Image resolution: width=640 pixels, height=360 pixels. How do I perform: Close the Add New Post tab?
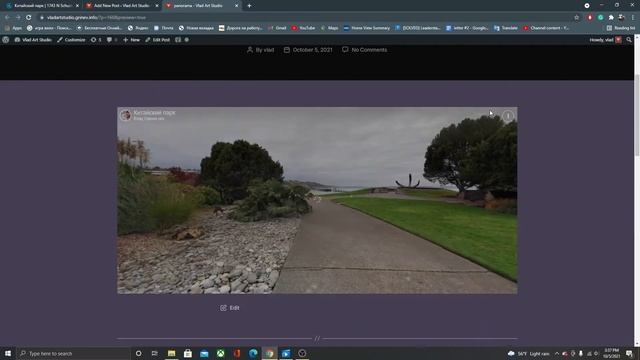pos(157,6)
